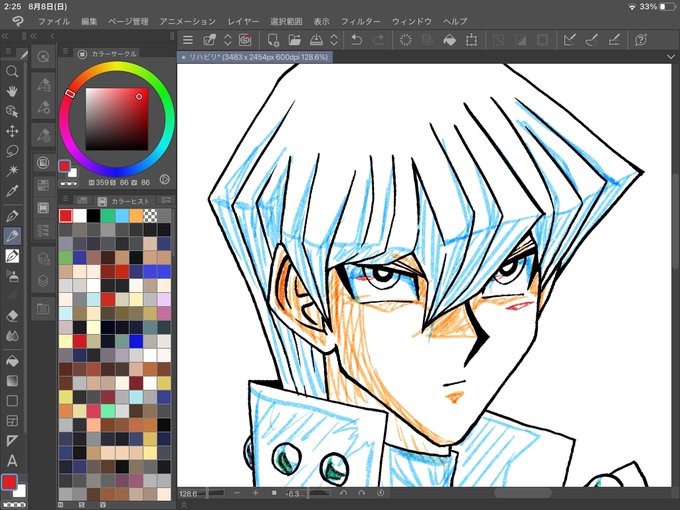The image size is (680, 510).
Task: Select the sub drawing color in color wheel panel
Action: [73, 173]
